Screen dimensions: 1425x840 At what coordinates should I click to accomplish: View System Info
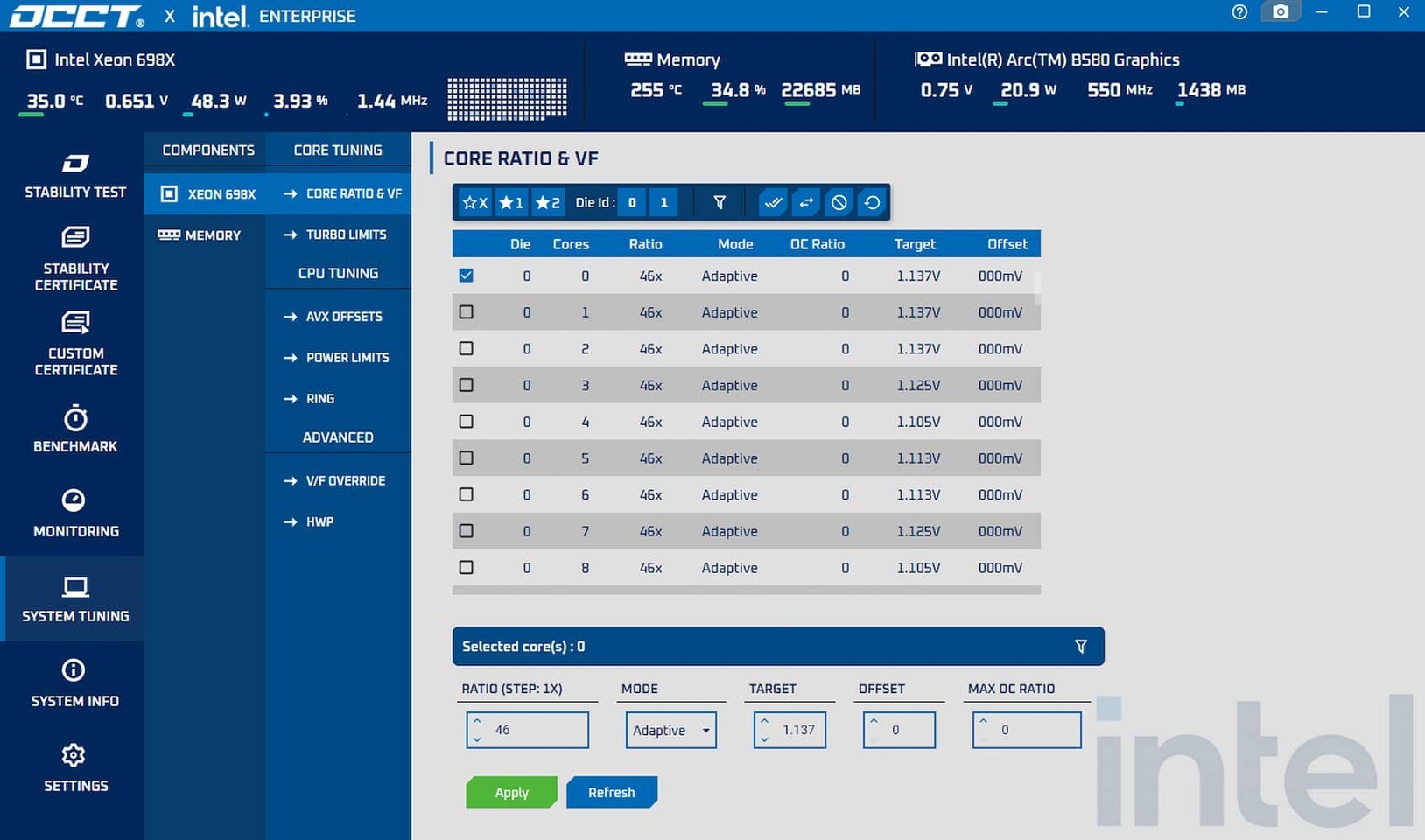(x=74, y=684)
